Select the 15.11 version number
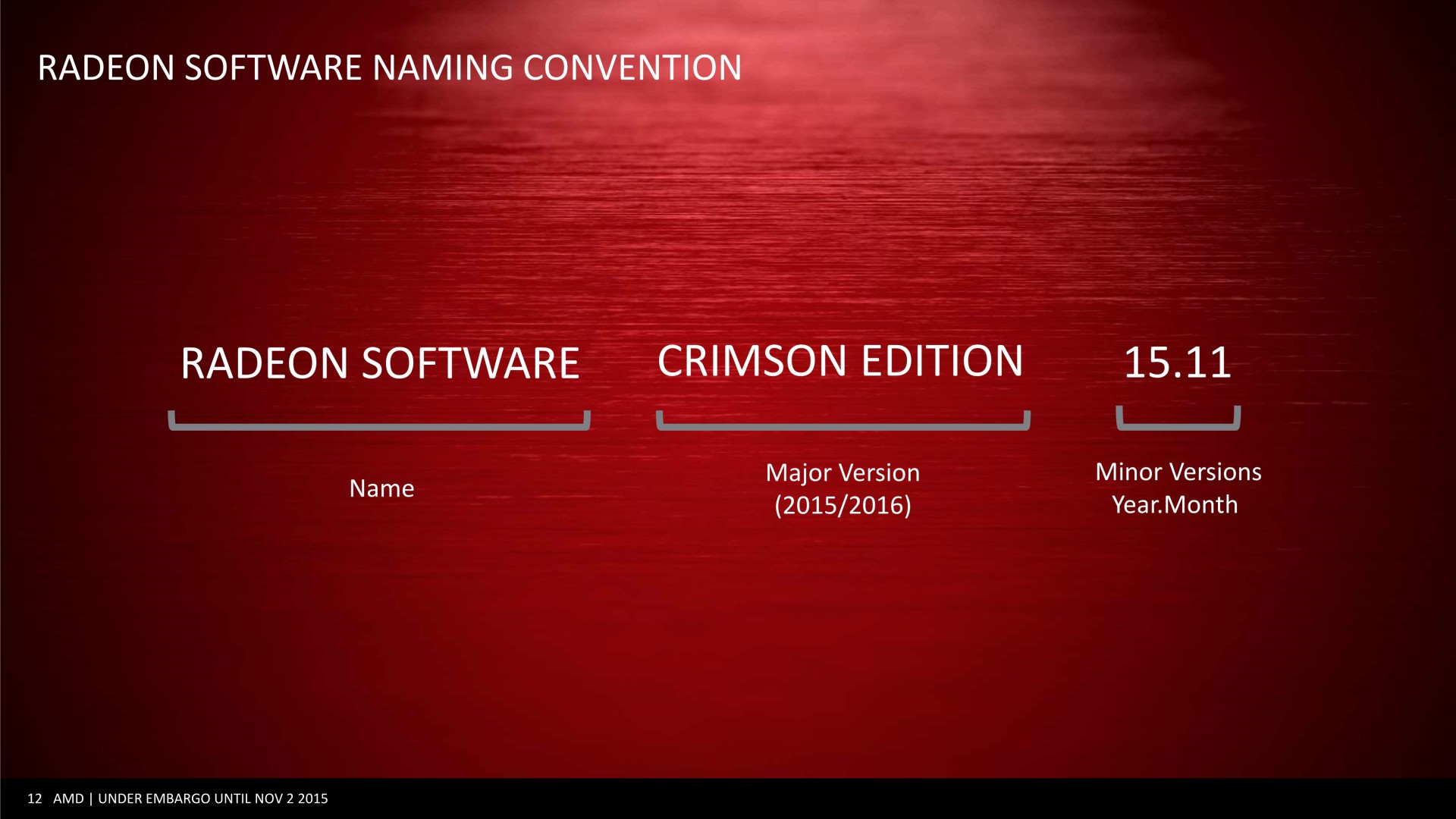Screen dimensions: 1456x819 [x=1177, y=362]
